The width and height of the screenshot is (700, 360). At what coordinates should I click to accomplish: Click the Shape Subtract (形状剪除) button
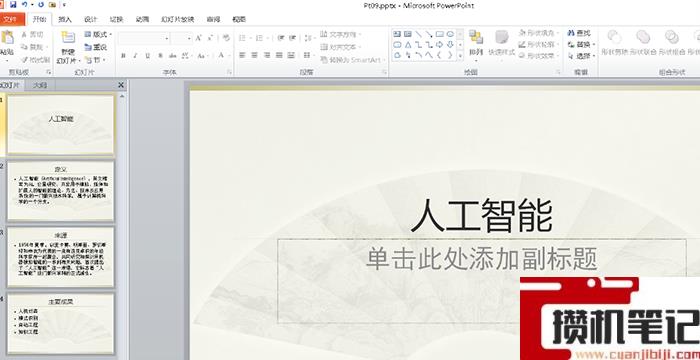615,43
